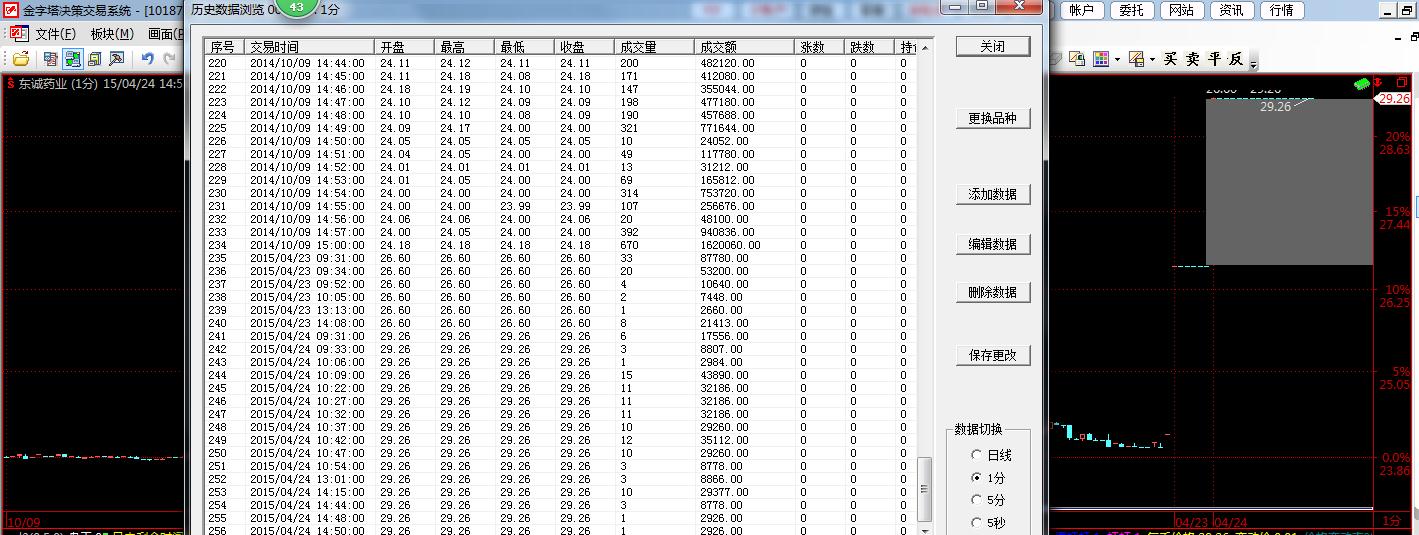1419x535 pixels.
Task: Click the 最高 column header
Action: click(x=464, y=47)
